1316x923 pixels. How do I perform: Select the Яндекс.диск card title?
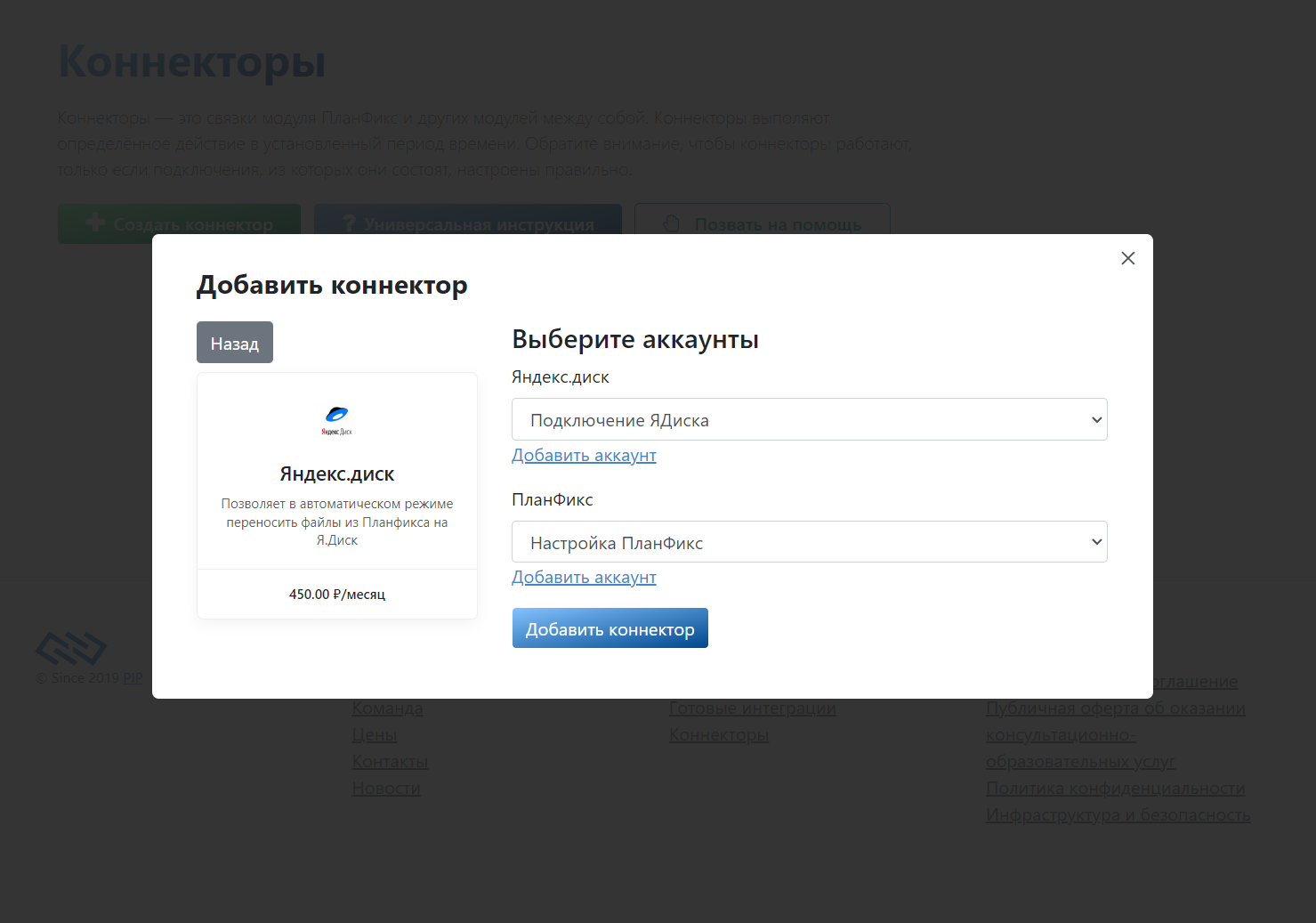336,474
